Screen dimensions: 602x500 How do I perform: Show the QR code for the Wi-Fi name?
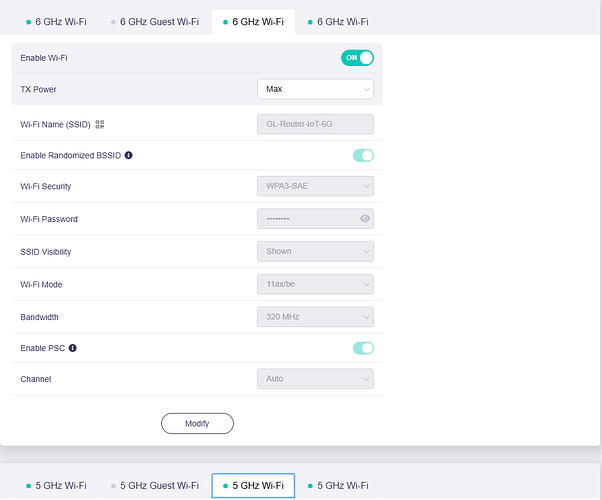[x=100, y=125]
